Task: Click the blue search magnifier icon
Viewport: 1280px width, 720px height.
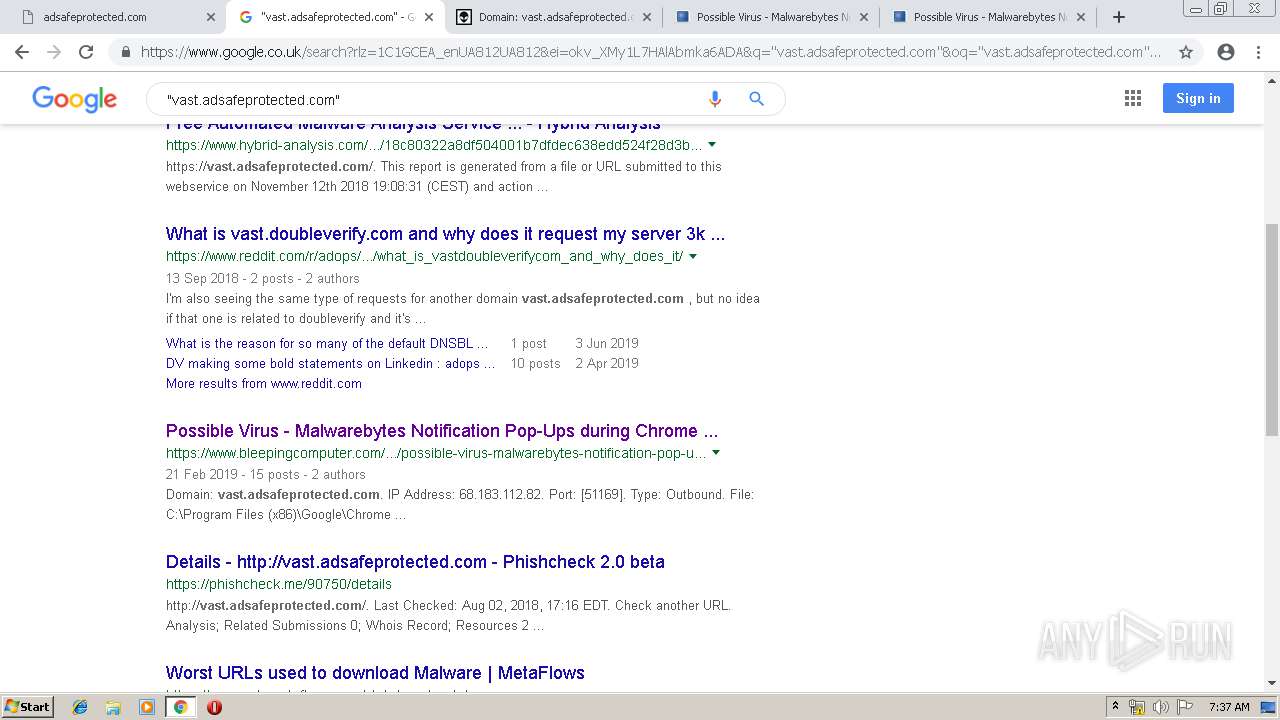Action: coord(757,99)
